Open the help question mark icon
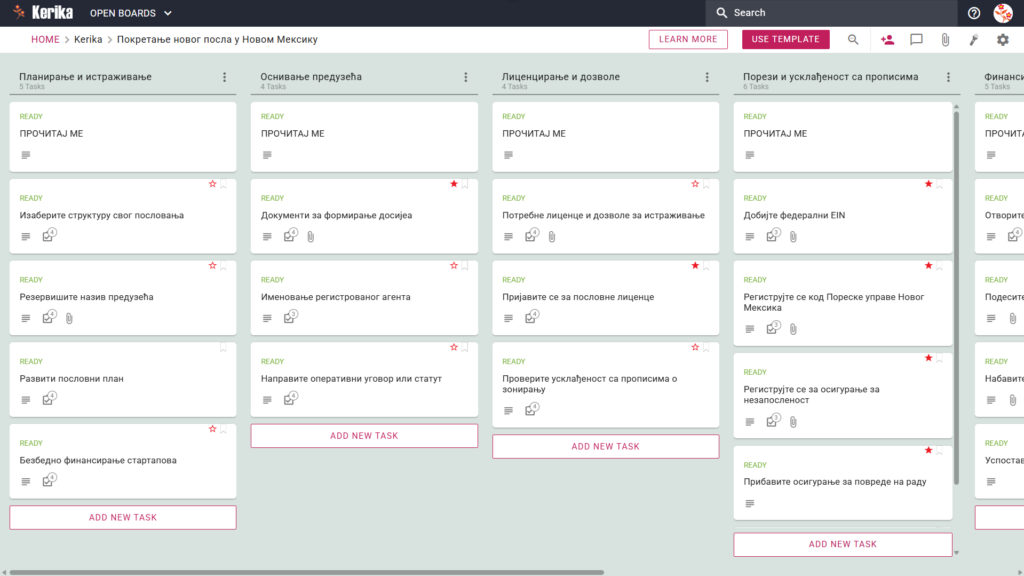 point(974,13)
